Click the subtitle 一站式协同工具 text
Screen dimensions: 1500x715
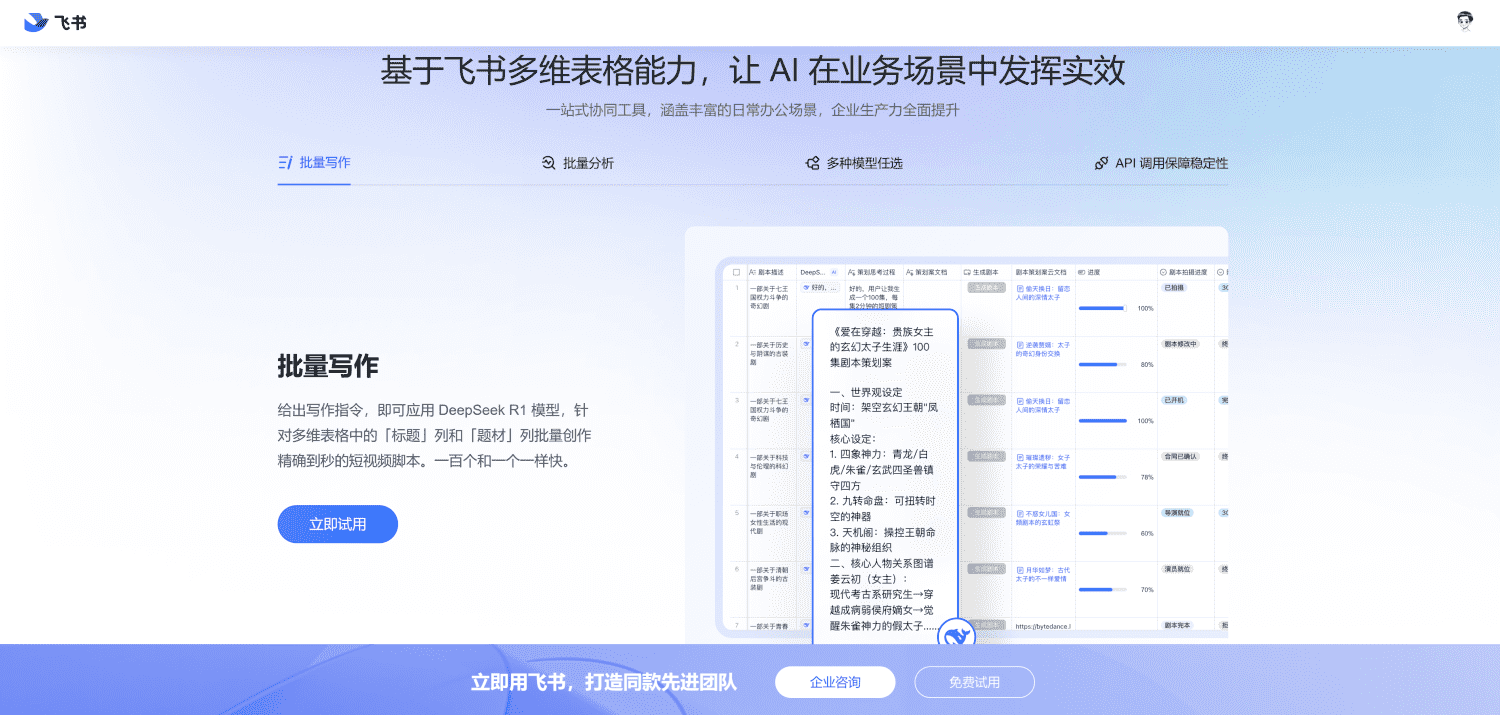[x=752, y=110]
